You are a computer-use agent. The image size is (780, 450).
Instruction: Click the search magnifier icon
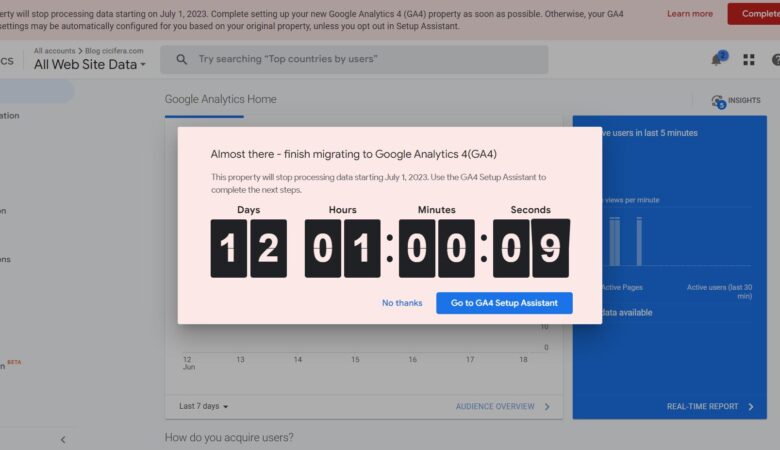pyautogui.click(x=181, y=59)
